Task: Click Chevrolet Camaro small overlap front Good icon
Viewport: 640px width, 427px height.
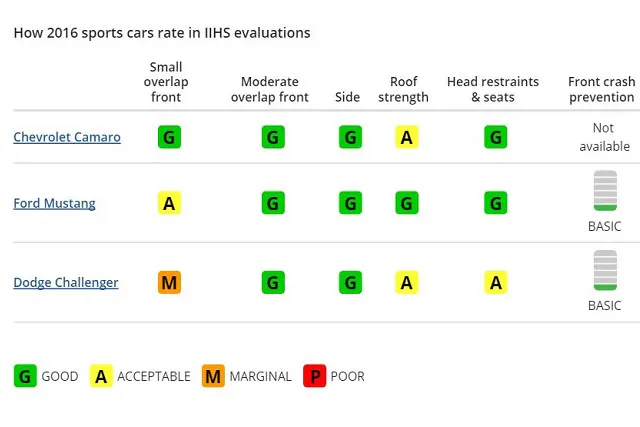Action: coord(170,137)
